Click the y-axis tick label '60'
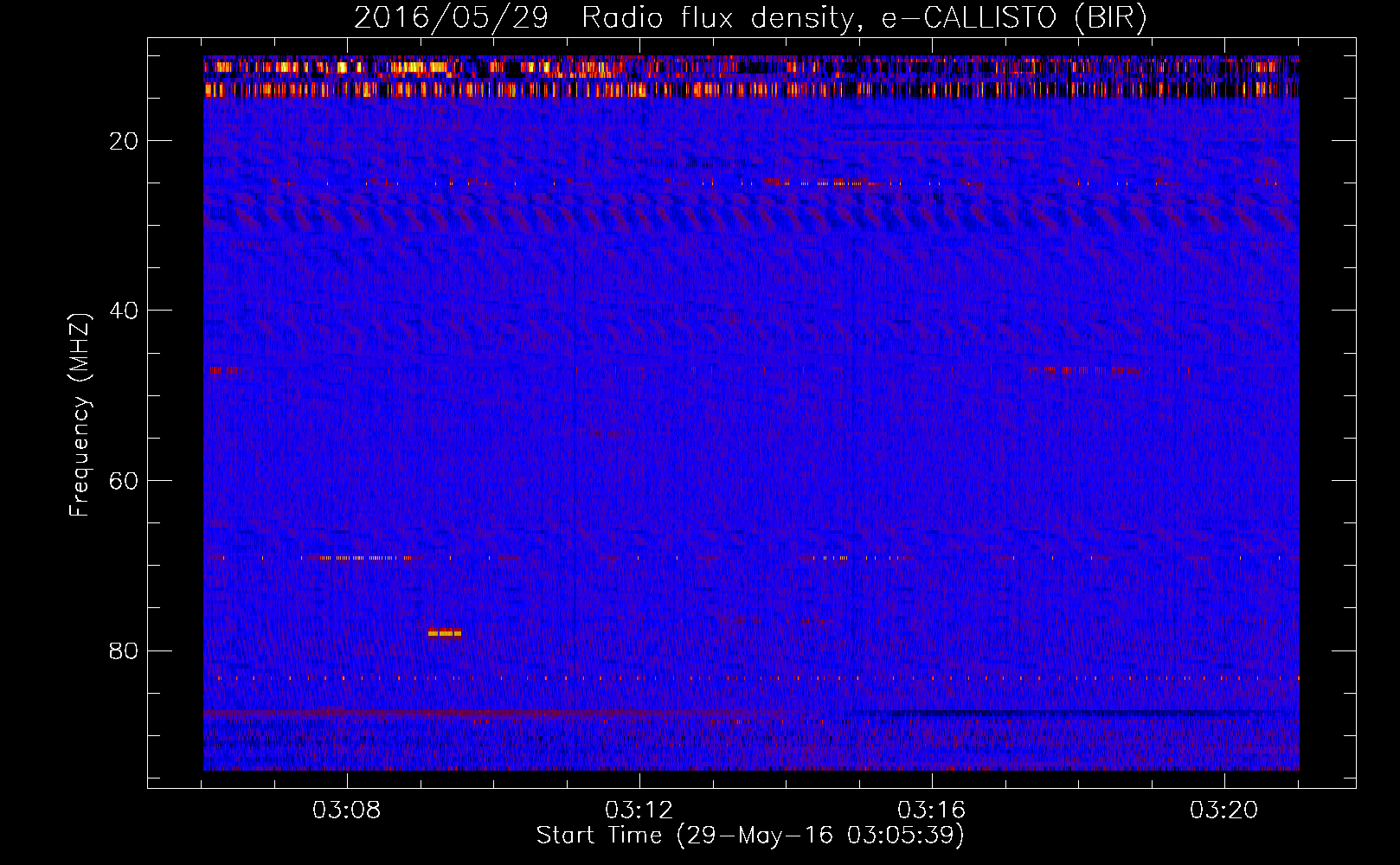 (124, 481)
